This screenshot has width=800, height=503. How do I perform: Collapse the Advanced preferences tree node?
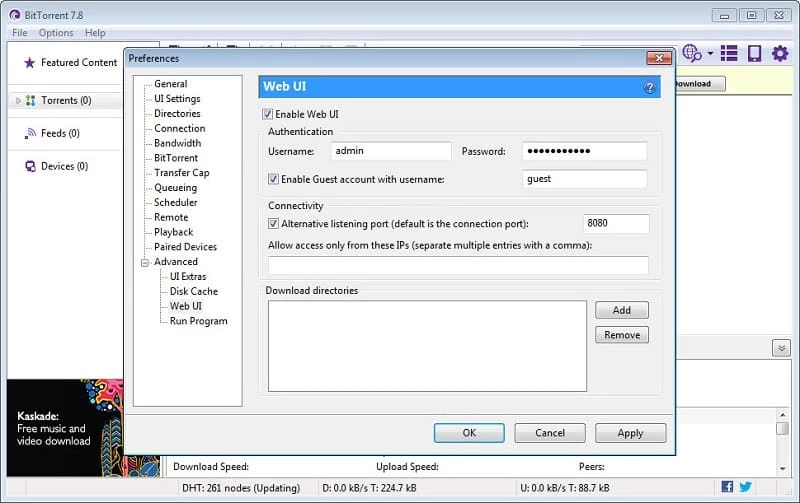tap(145, 262)
